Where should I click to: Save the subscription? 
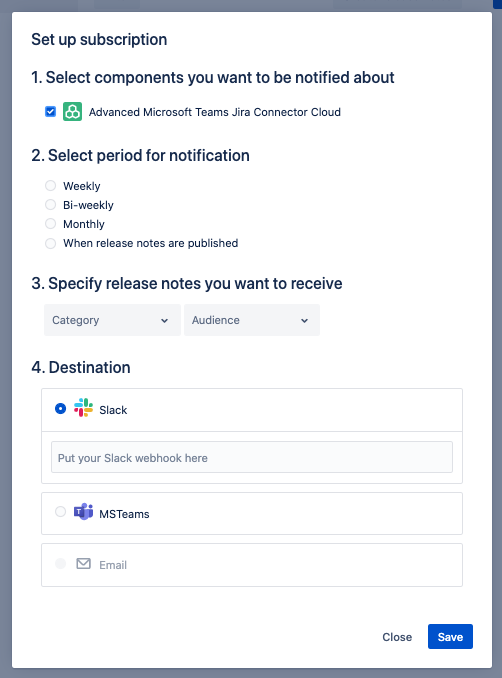[450, 636]
